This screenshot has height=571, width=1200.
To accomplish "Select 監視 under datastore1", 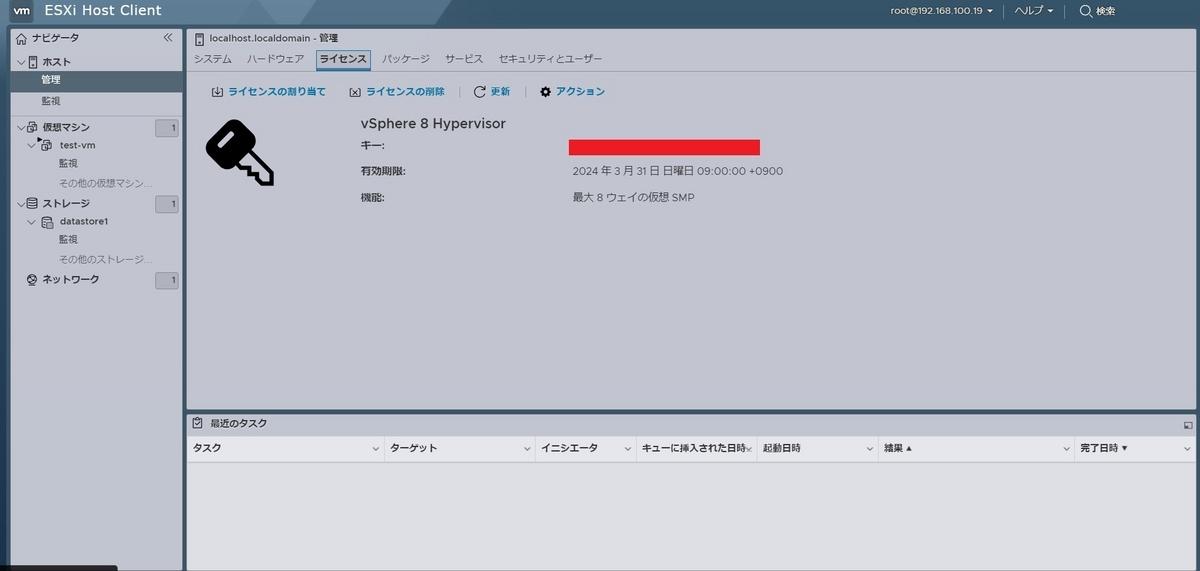I will pos(68,240).
